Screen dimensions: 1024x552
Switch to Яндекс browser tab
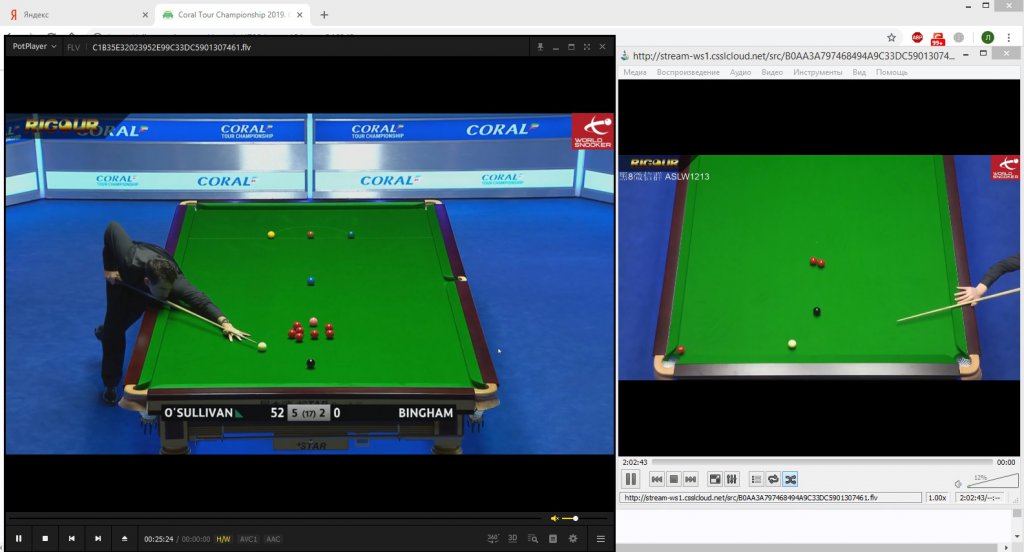[x=78, y=14]
